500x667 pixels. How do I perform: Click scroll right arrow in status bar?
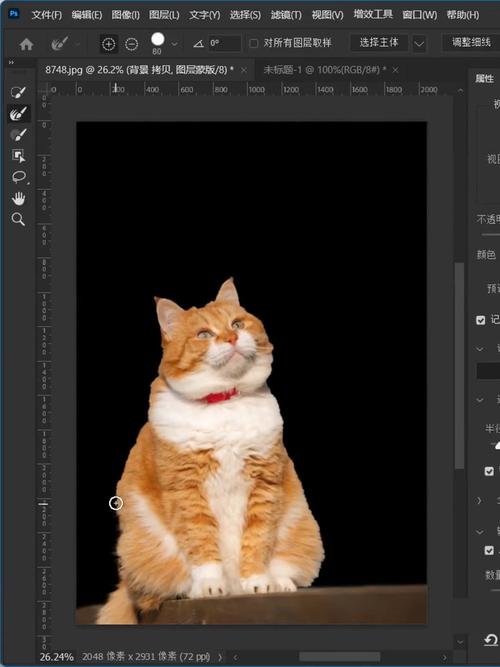pos(445,657)
